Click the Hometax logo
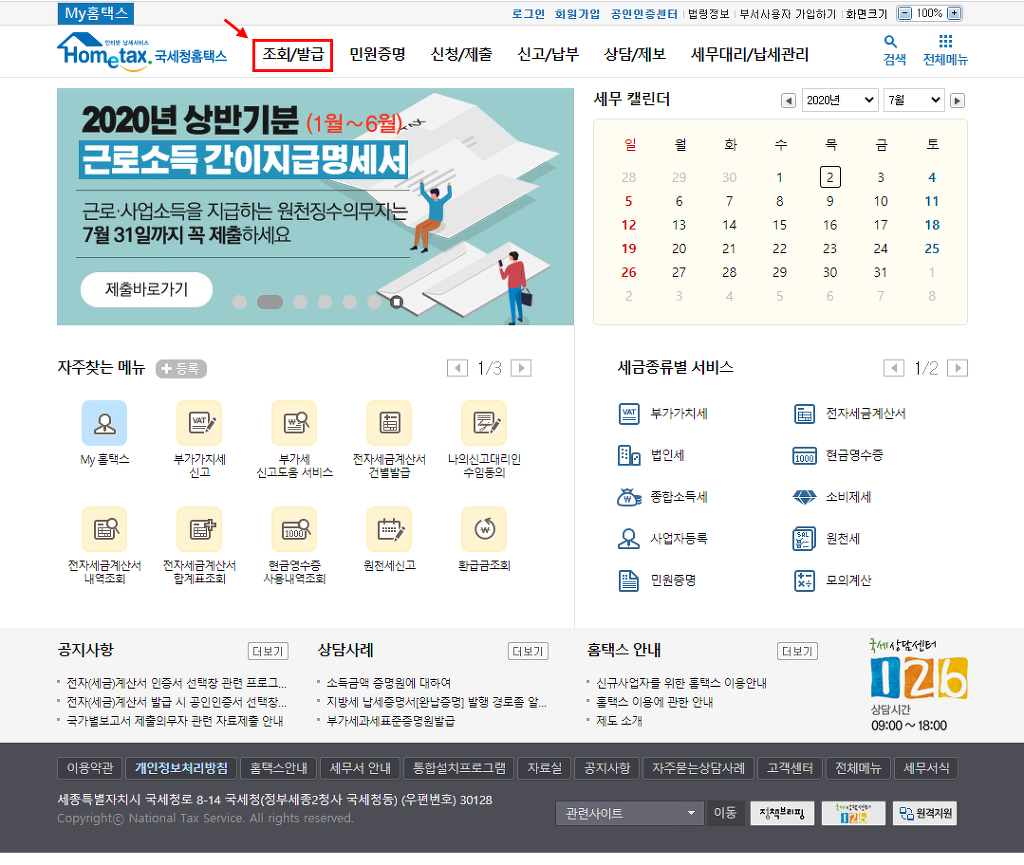 [142, 52]
